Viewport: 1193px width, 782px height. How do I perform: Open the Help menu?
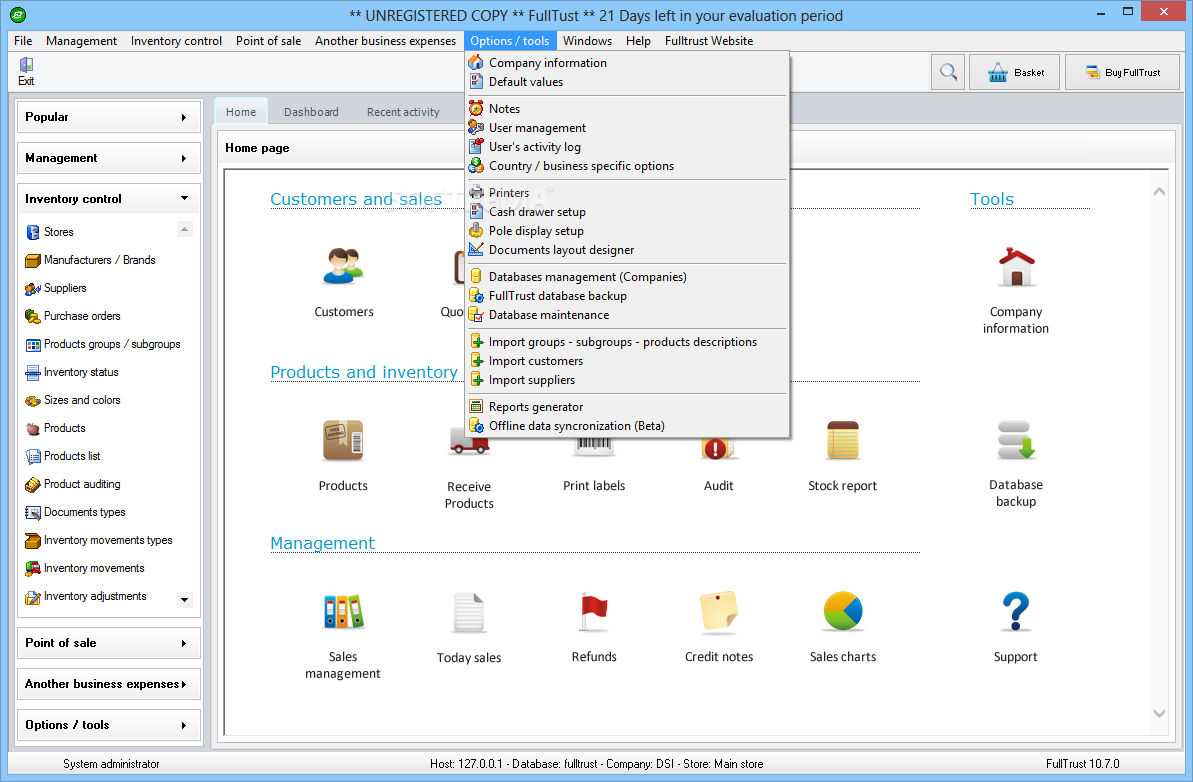[x=638, y=41]
